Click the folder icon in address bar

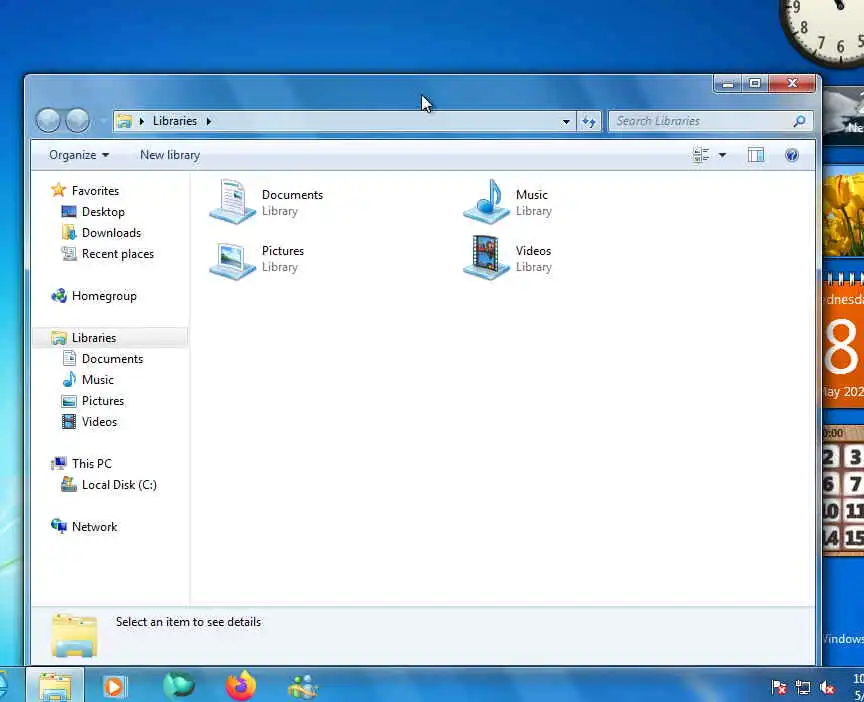click(125, 121)
